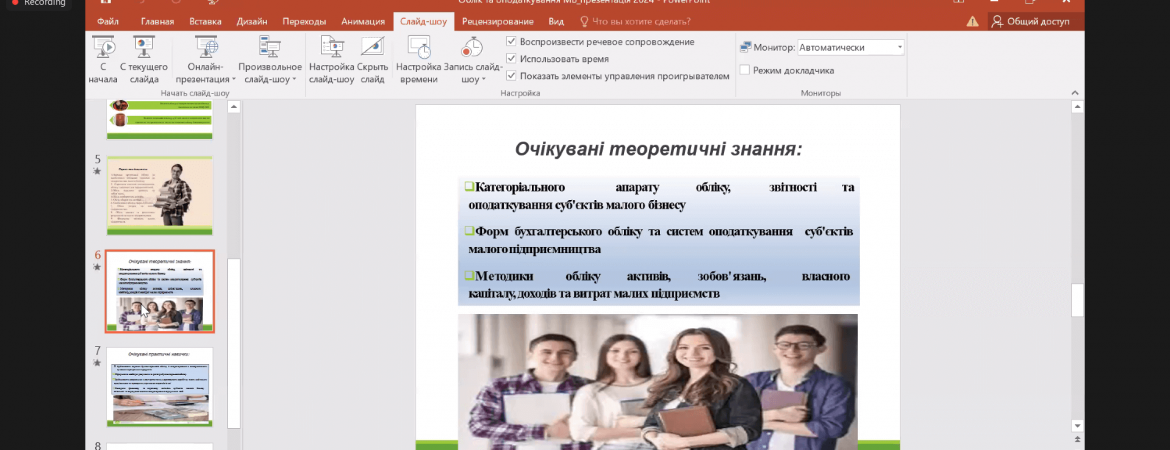
Task: Select the green thumbnail above slide 5
Action: click(160, 119)
